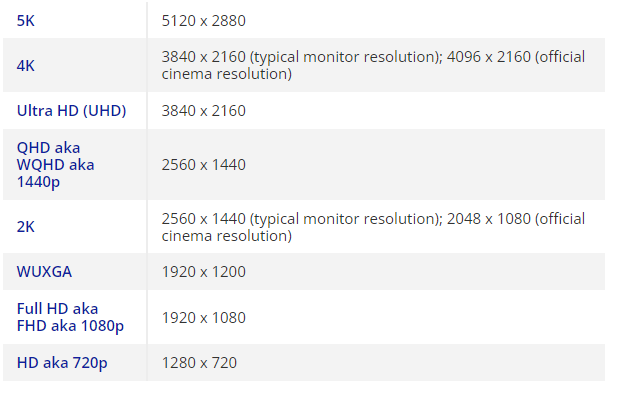Open the Ultra HD (UHD) label
Viewport: 623px width, 399px height.
tap(72, 111)
